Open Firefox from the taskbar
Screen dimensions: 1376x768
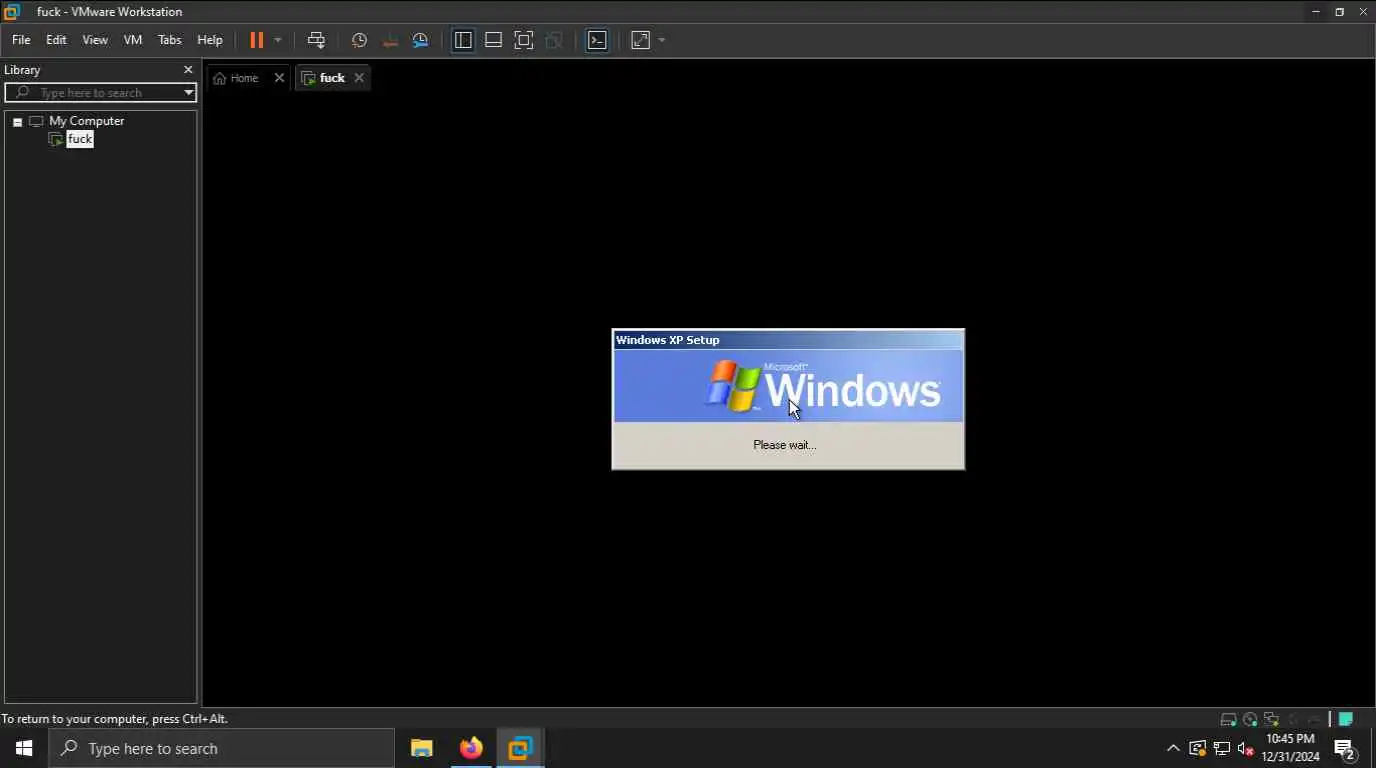coord(471,748)
